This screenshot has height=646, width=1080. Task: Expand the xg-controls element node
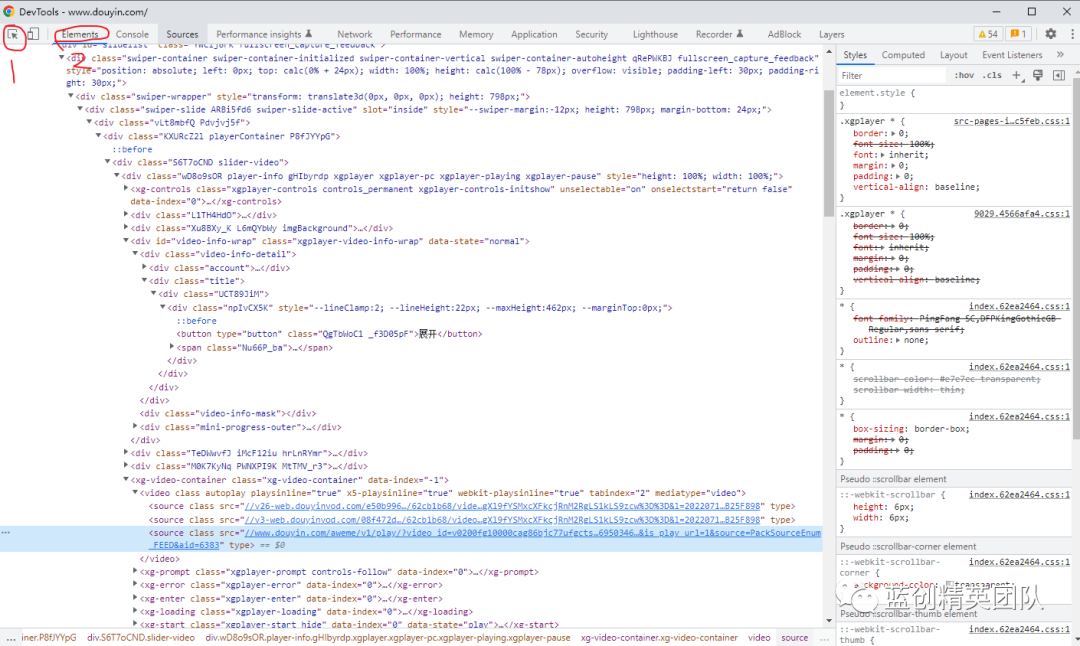click(125, 188)
